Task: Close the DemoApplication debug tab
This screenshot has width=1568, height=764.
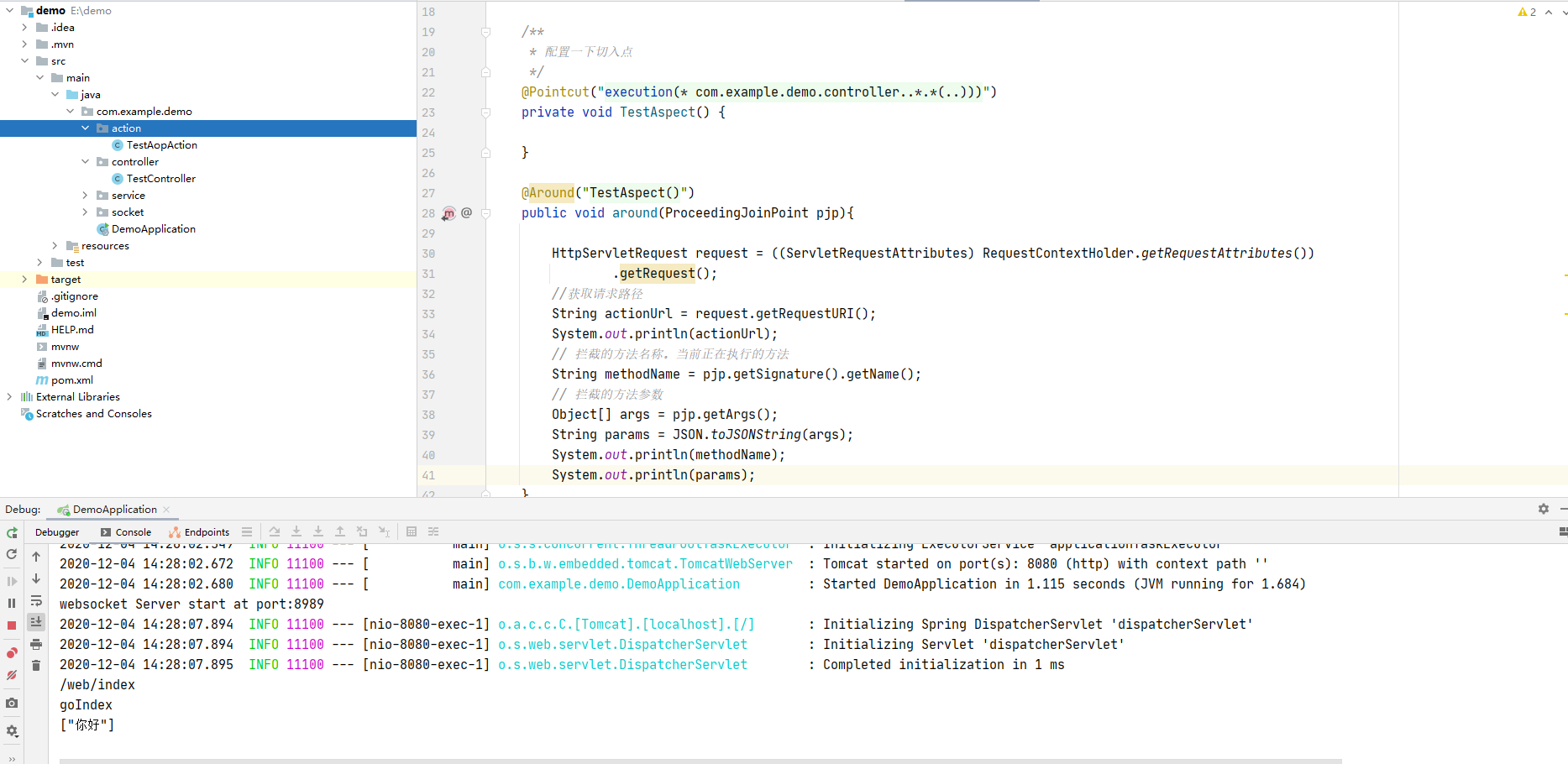Action: tap(166, 510)
